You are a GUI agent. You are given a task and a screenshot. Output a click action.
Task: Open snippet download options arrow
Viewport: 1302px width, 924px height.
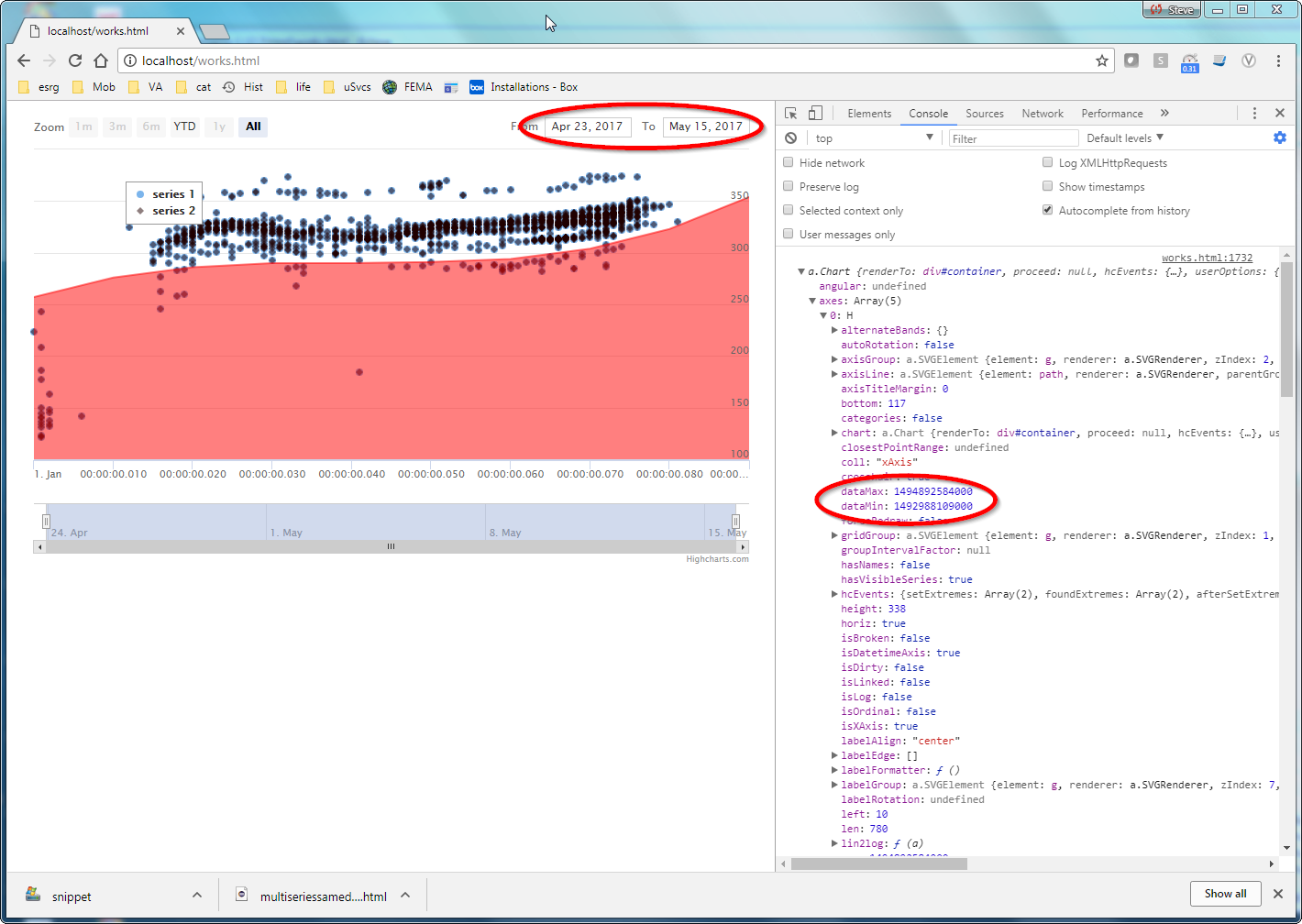pyautogui.click(x=197, y=896)
